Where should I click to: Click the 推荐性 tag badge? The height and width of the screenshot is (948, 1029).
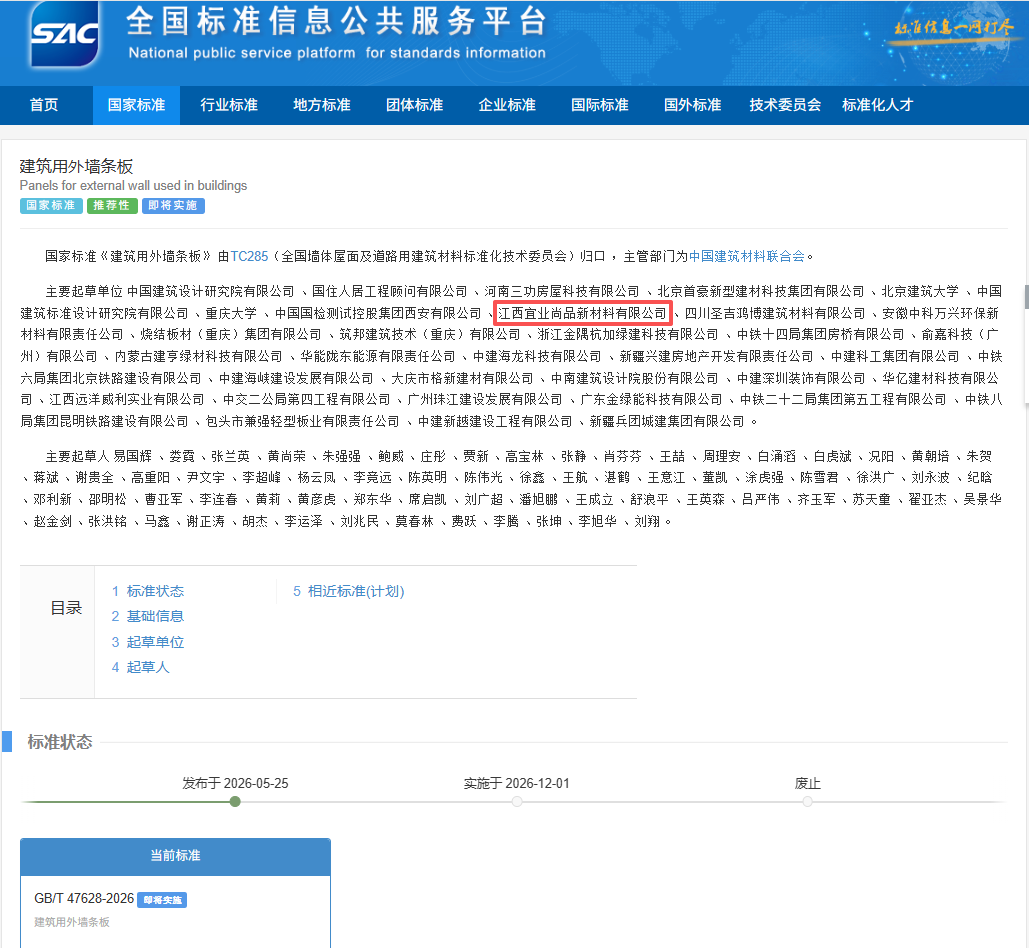coord(112,206)
